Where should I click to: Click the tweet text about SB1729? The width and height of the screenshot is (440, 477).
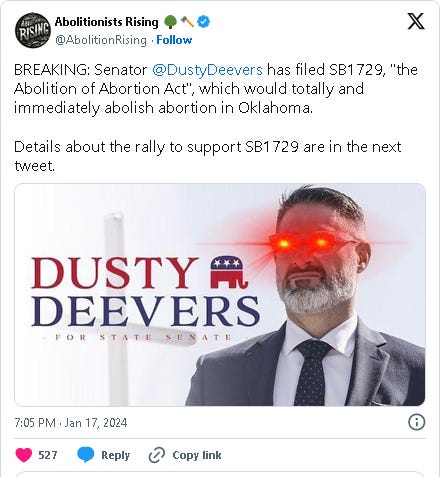click(216, 117)
